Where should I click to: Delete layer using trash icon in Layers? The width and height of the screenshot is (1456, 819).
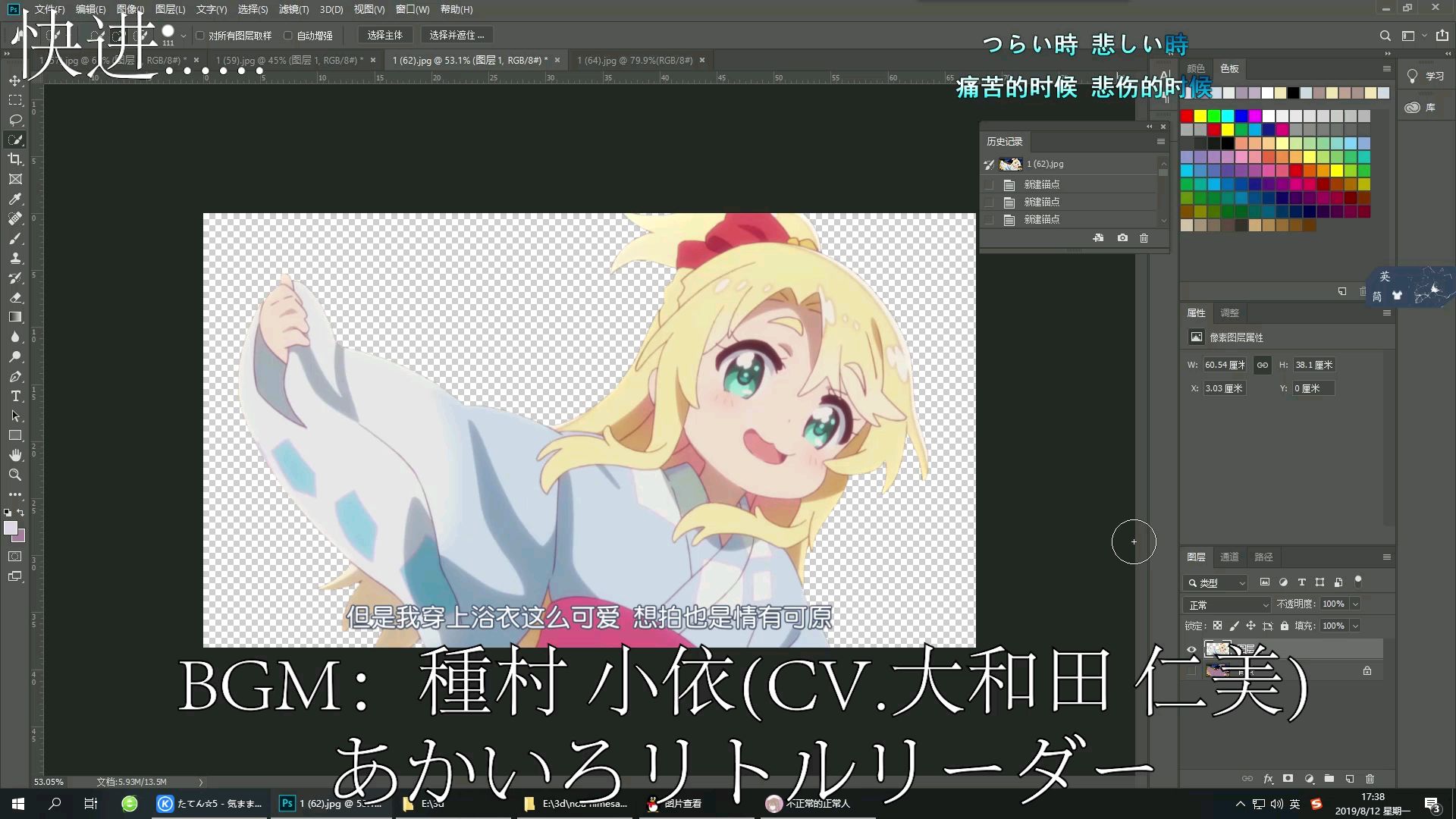click(x=1370, y=779)
